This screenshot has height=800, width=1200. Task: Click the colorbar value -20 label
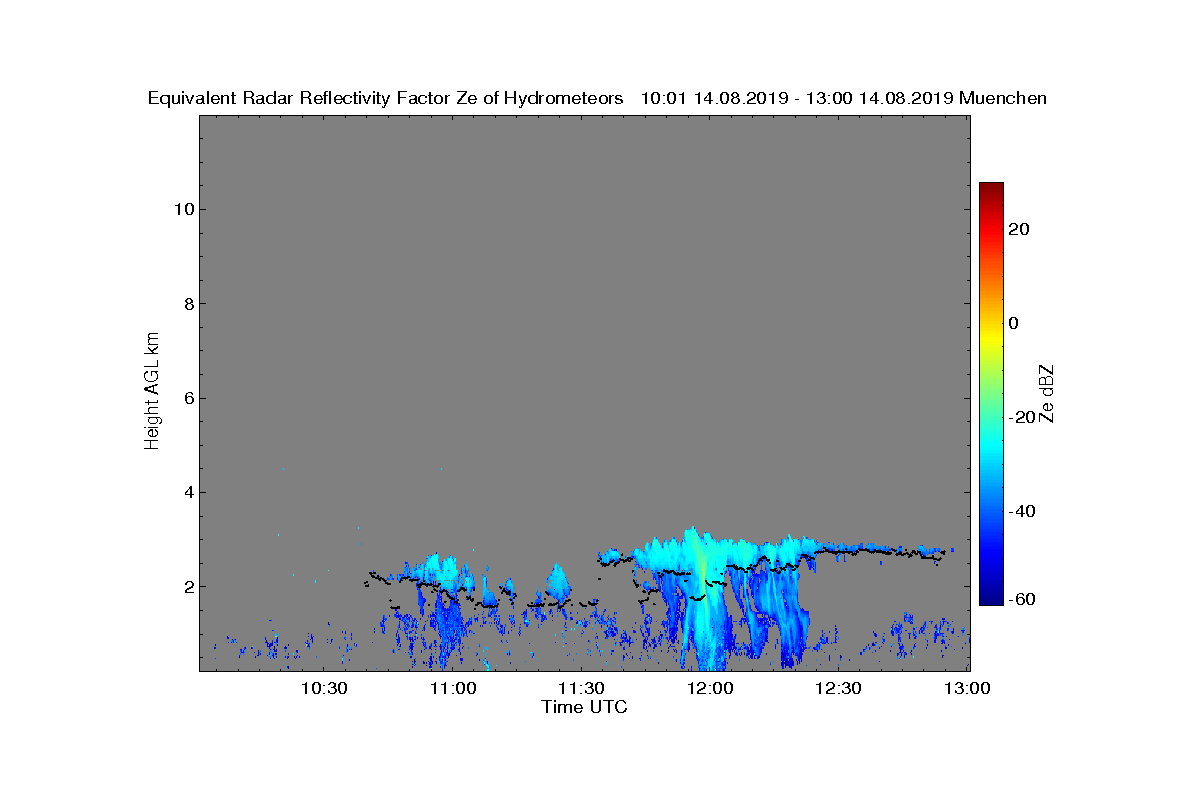click(1022, 417)
